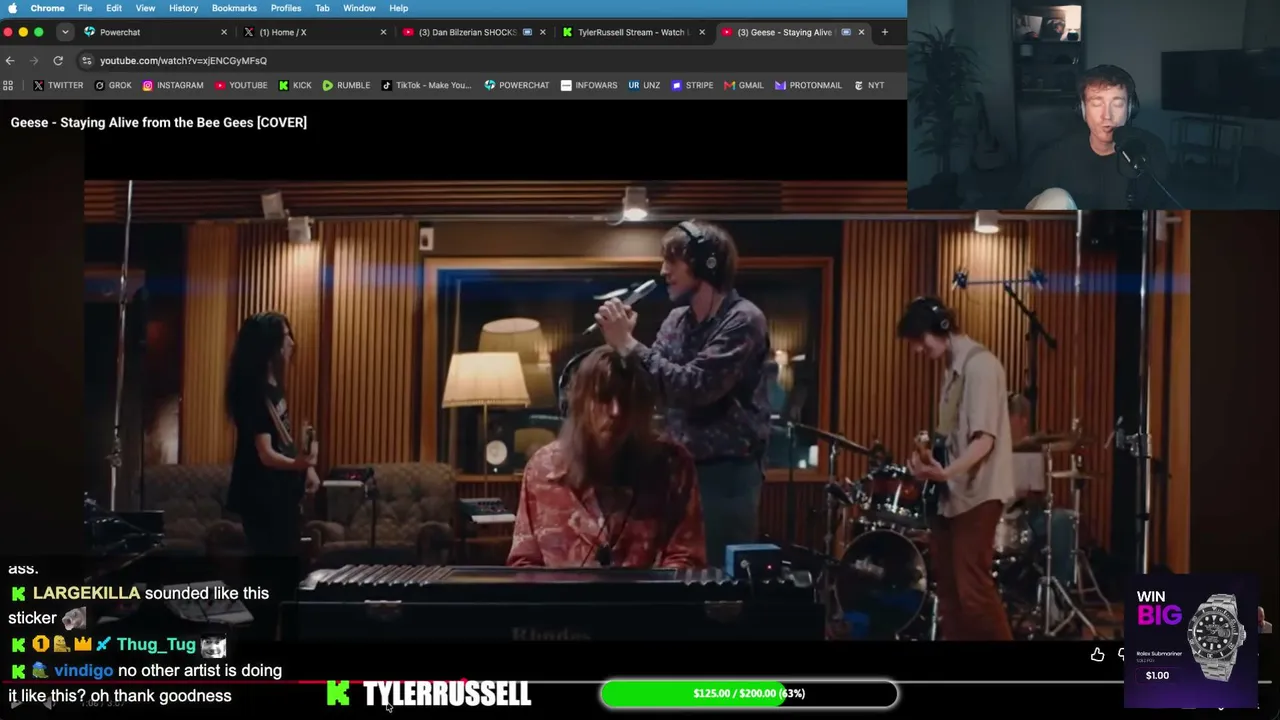
Task: Open the History menu
Action: coord(183,8)
